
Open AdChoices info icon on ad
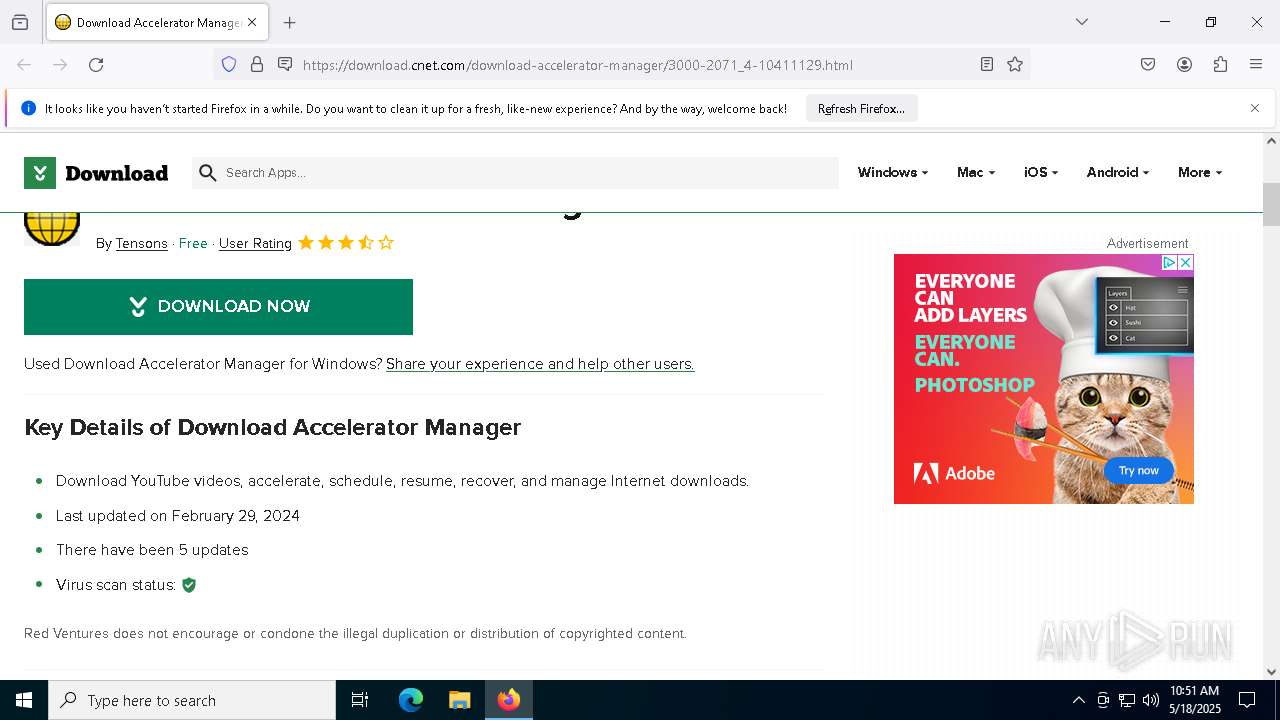pos(1168,262)
